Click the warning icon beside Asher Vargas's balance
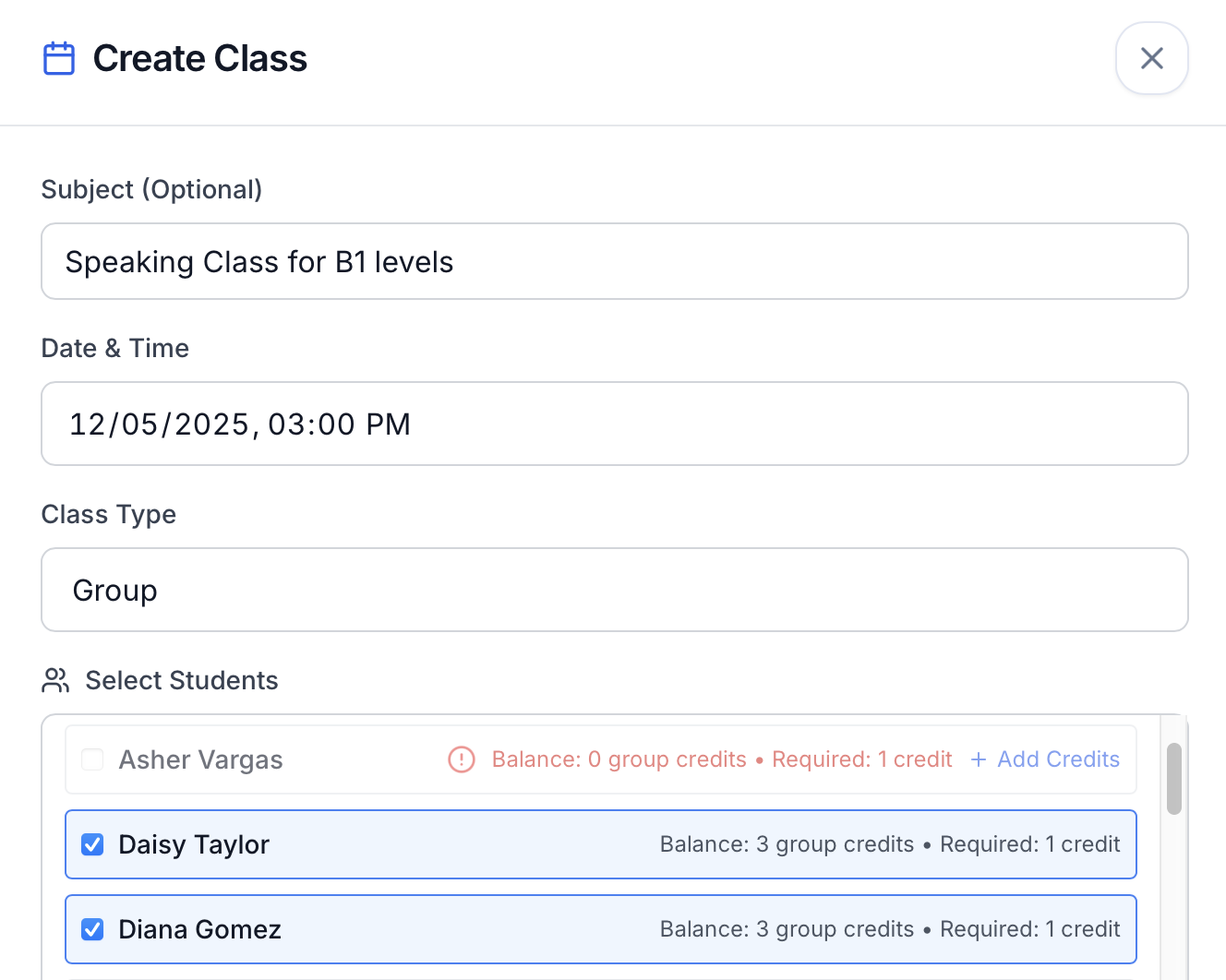1226x980 pixels. pyautogui.click(x=461, y=759)
